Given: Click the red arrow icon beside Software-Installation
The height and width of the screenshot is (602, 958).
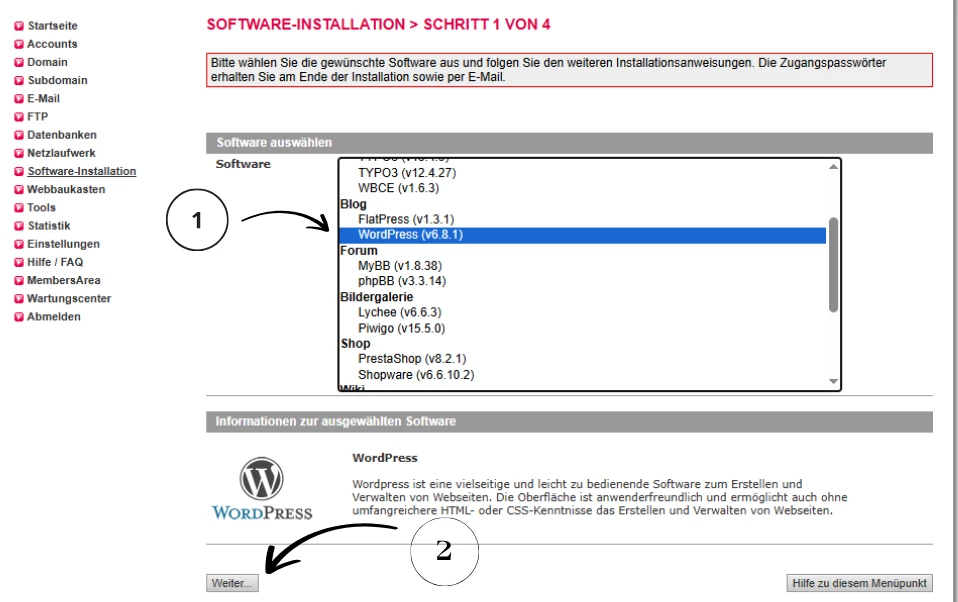Looking at the screenshot, I should pos(19,172).
